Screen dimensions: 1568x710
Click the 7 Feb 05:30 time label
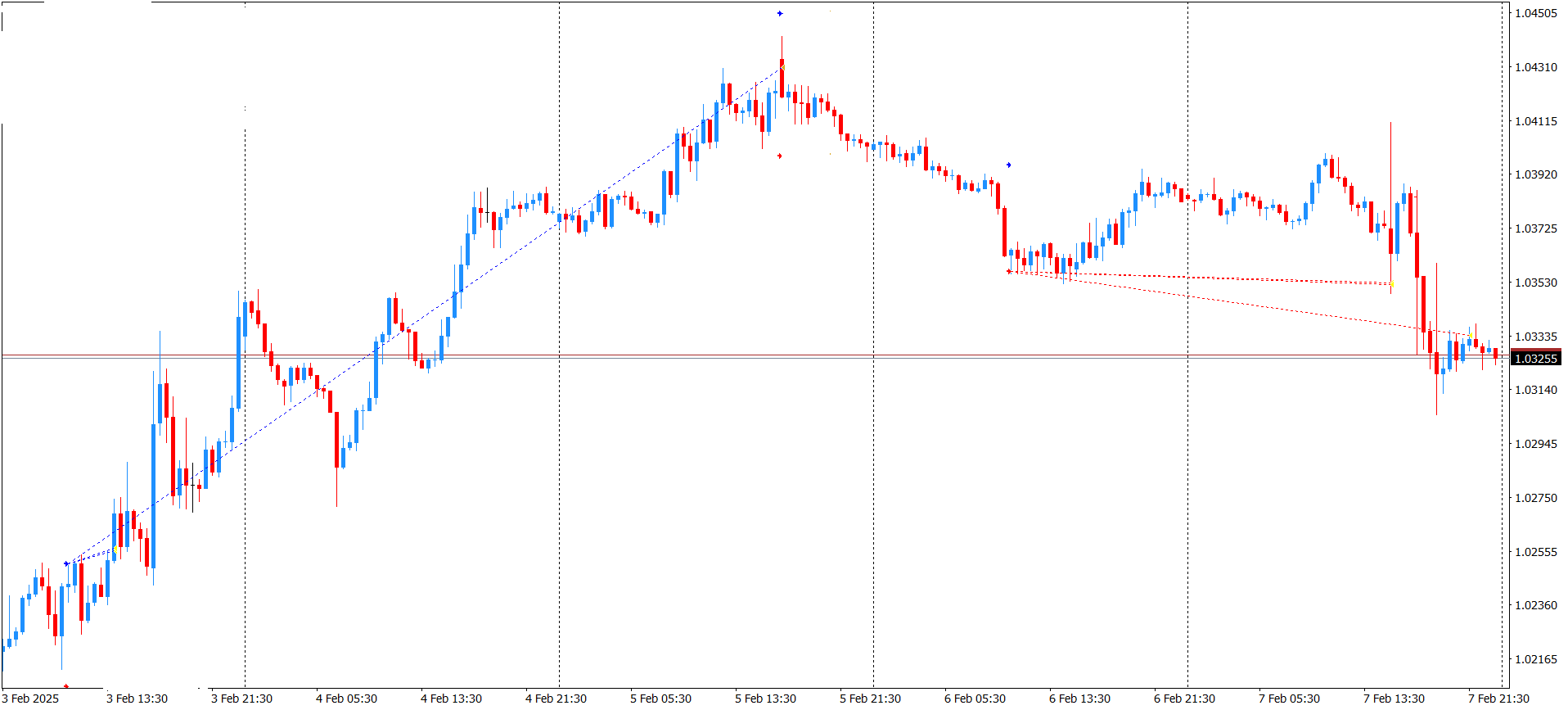pyautogui.click(x=1289, y=699)
